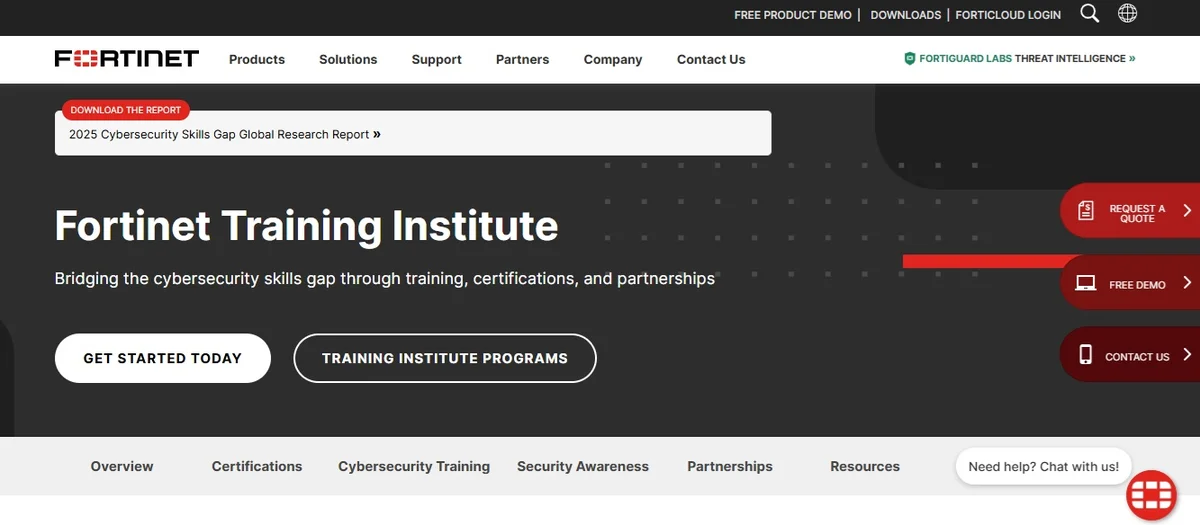The width and height of the screenshot is (1200, 525).
Task: Click the Get Started Today button
Action: pos(163,358)
